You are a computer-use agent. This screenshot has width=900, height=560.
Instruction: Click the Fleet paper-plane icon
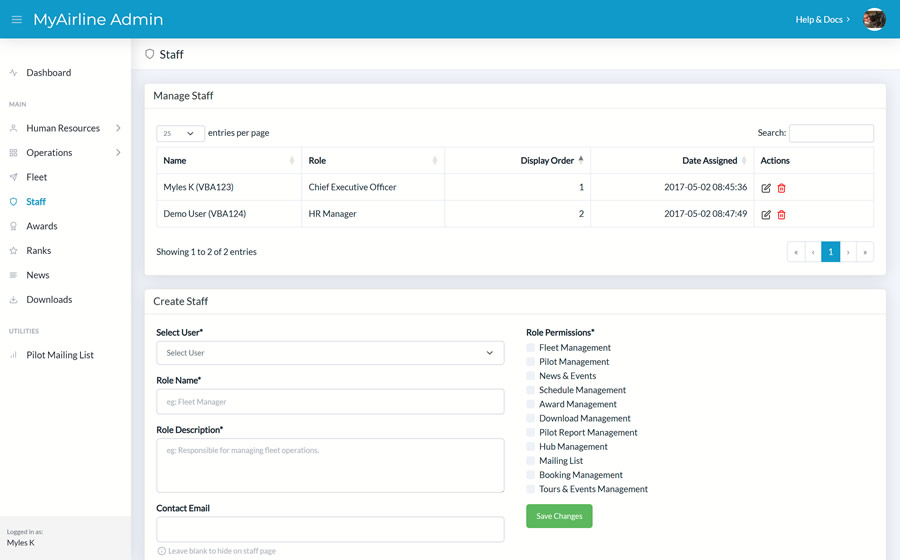[13, 177]
